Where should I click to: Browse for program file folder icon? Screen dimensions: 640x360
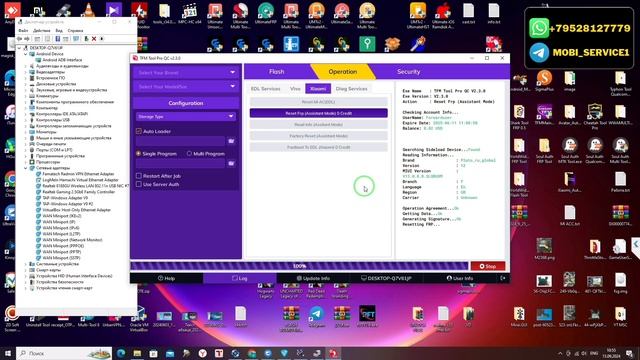pos(231,163)
